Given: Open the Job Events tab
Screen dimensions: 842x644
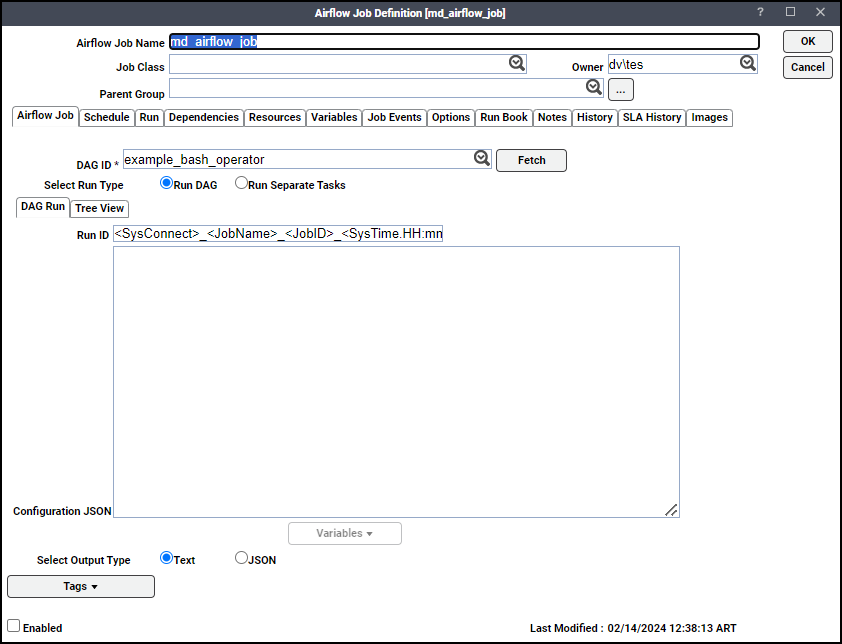Looking at the screenshot, I should 395,118.
